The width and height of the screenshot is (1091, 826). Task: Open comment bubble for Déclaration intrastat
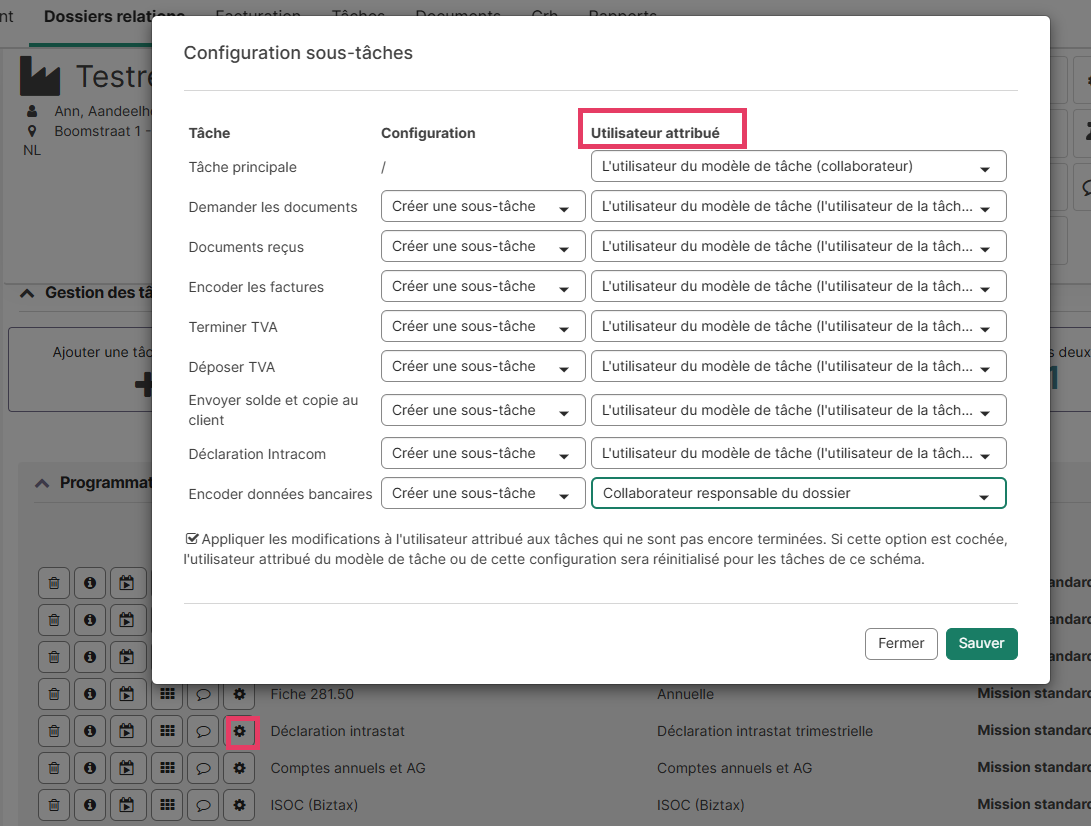click(x=203, y=731)
